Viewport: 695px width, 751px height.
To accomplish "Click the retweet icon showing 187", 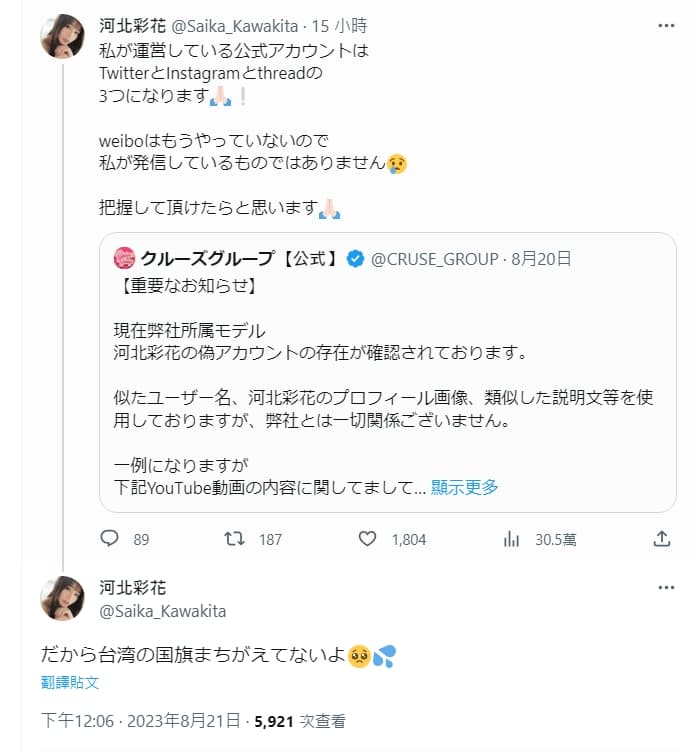I will 235,539.
